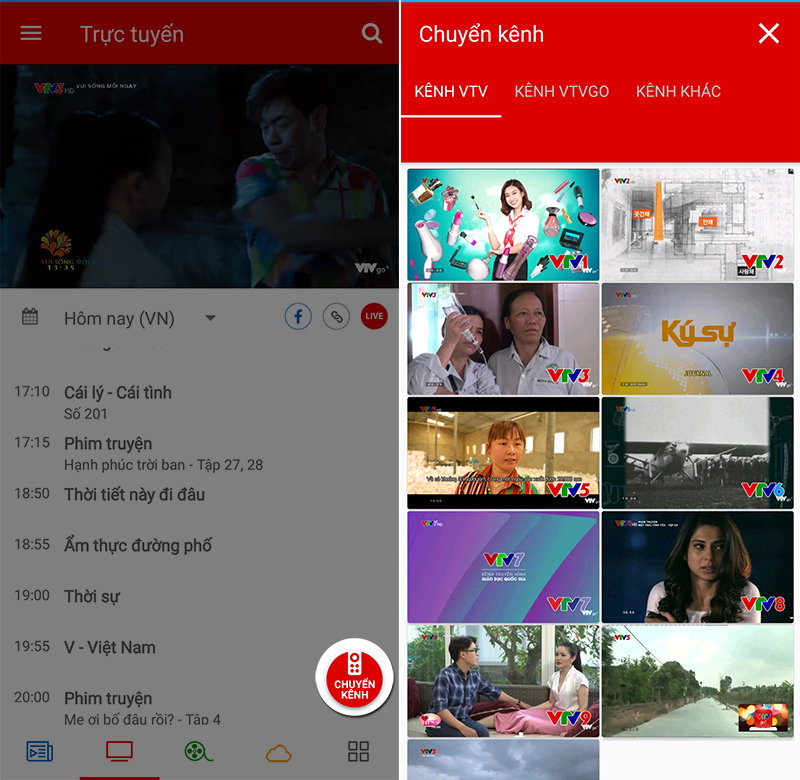Tap the red LIVE badge
Viewport: 800px width, 780px height.
pos(374,316)
